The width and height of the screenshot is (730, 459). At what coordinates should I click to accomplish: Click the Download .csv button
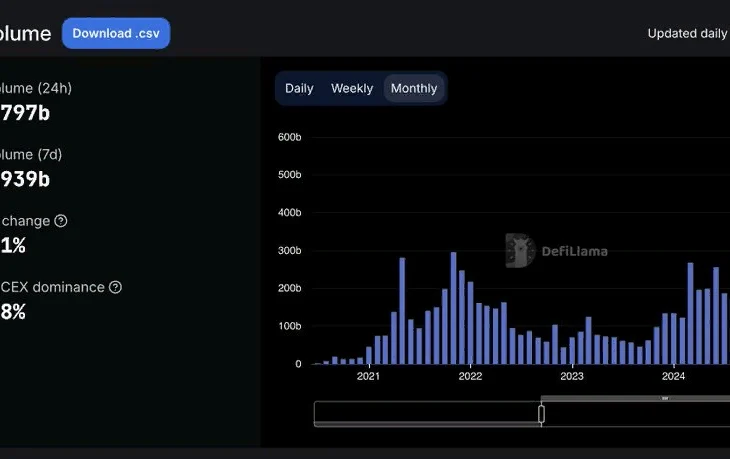116,34
